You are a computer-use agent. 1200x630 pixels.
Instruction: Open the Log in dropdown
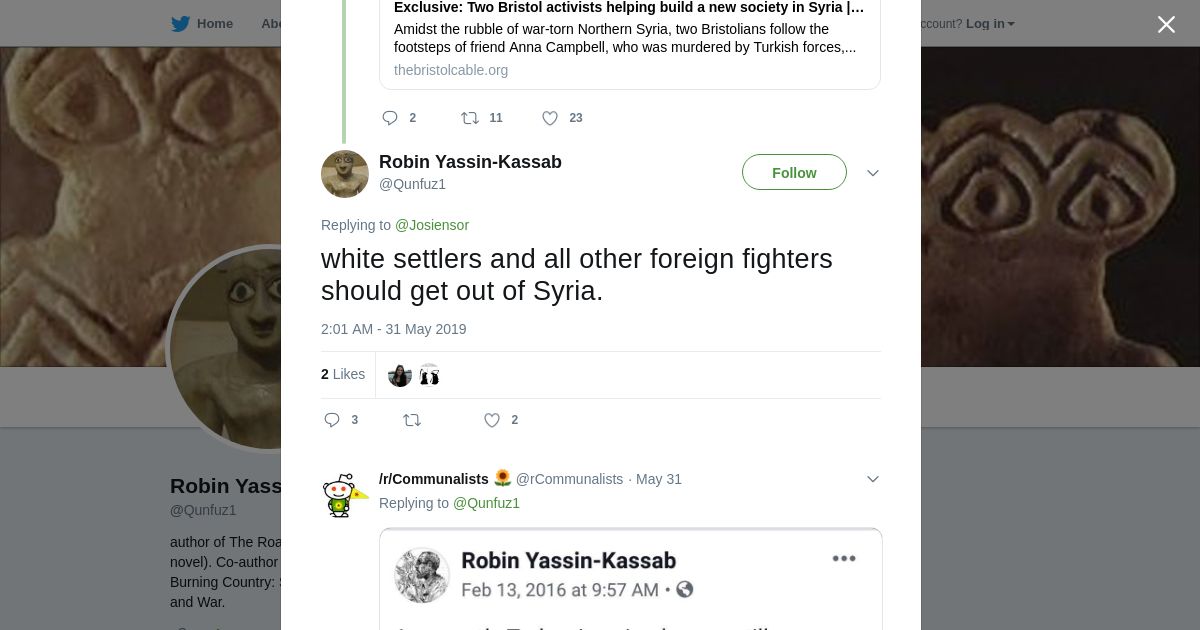pyautogui.click(x=989, y=24)
